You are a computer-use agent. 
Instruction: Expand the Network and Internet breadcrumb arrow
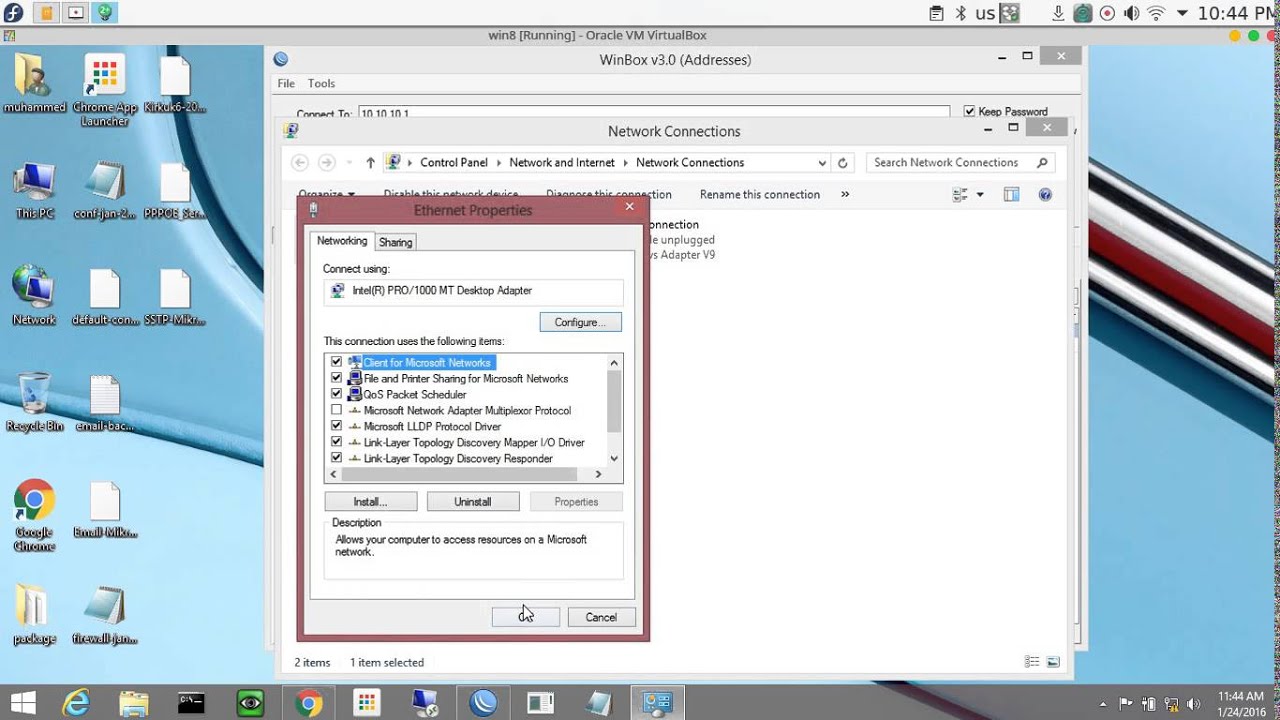click(x=626, y=162)
